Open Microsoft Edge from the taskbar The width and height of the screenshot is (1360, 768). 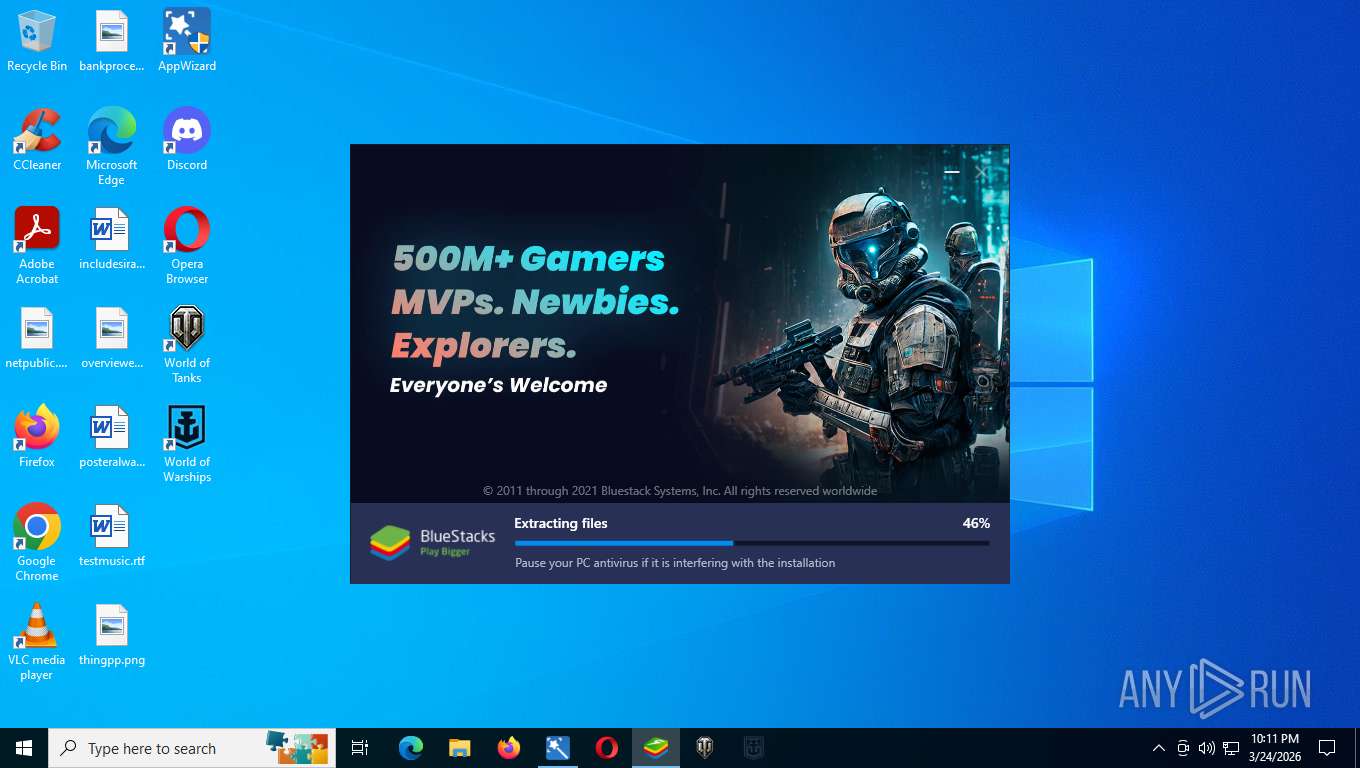pyautogui.click(x=410, y=748)
